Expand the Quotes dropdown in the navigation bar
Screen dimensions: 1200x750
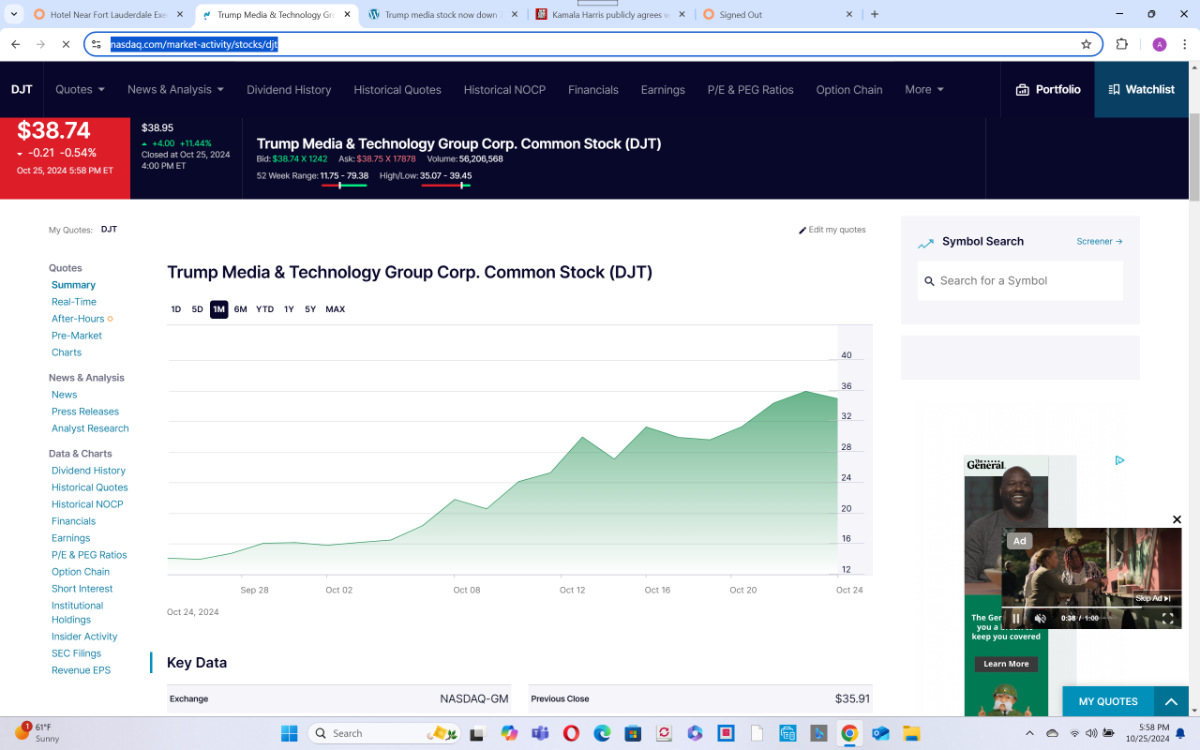click(80, 90)
